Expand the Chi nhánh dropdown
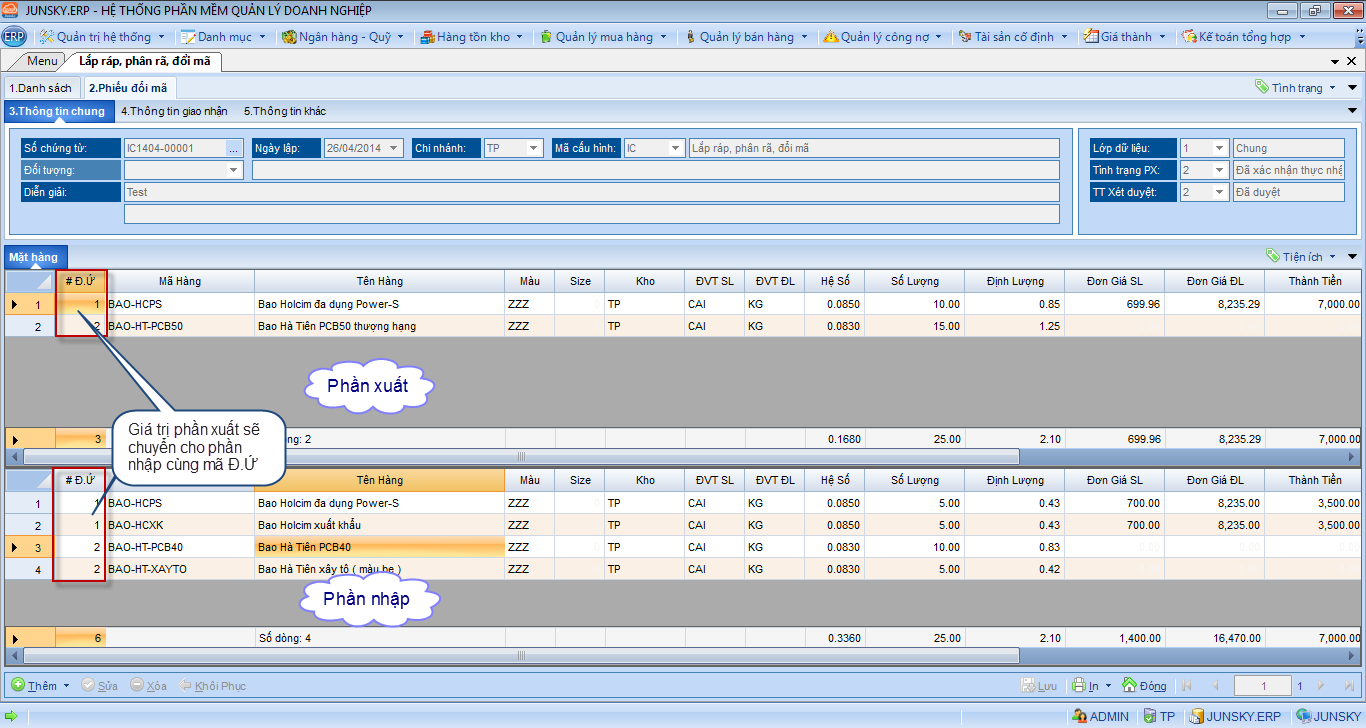Image resolution: width=1366 pixels, height=728 pixels. [x=534, y=148]
